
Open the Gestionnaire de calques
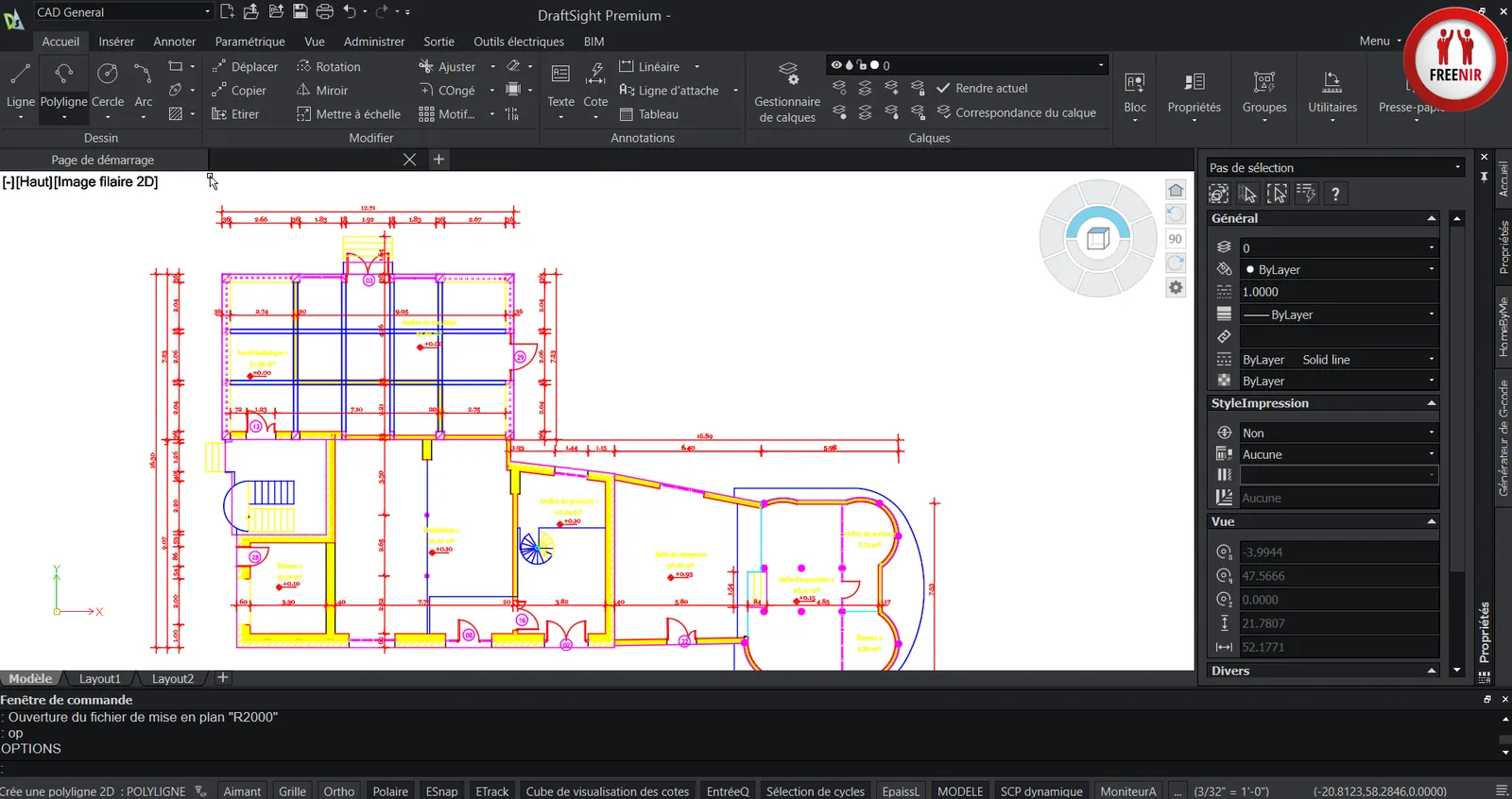pos(787,92)
